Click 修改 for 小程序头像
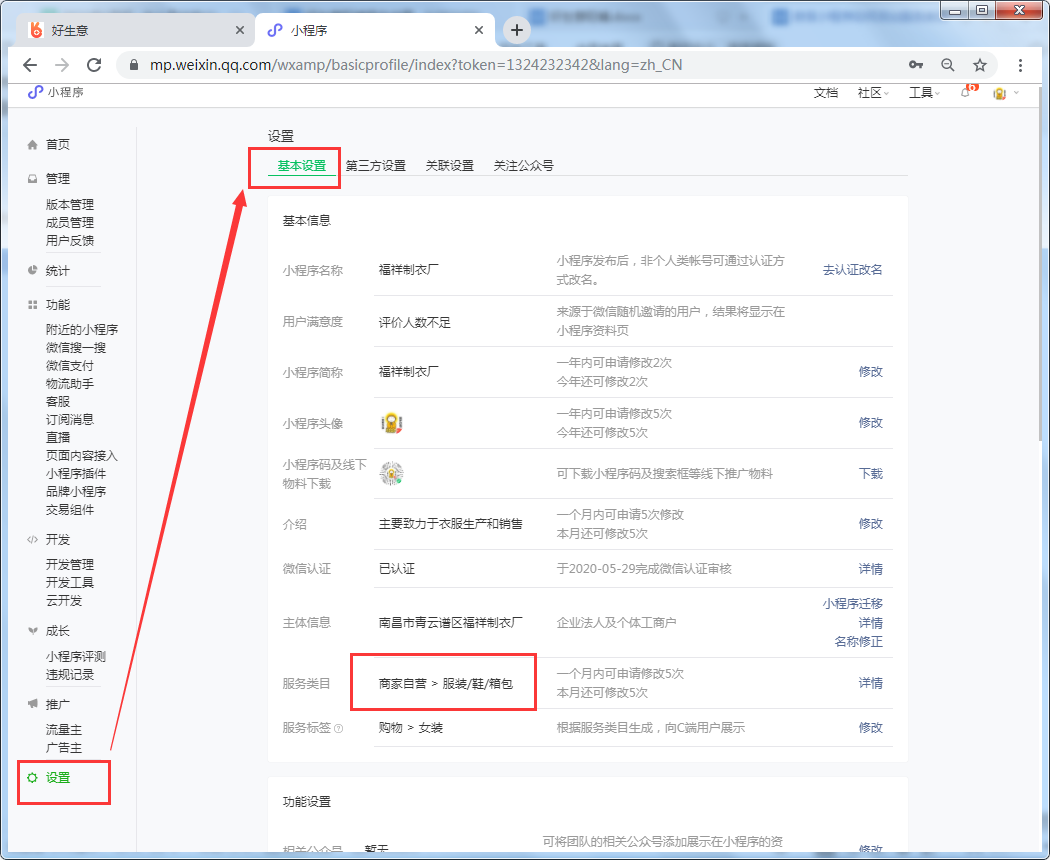Screen dimensions: 1050x860 click(871, 423)
